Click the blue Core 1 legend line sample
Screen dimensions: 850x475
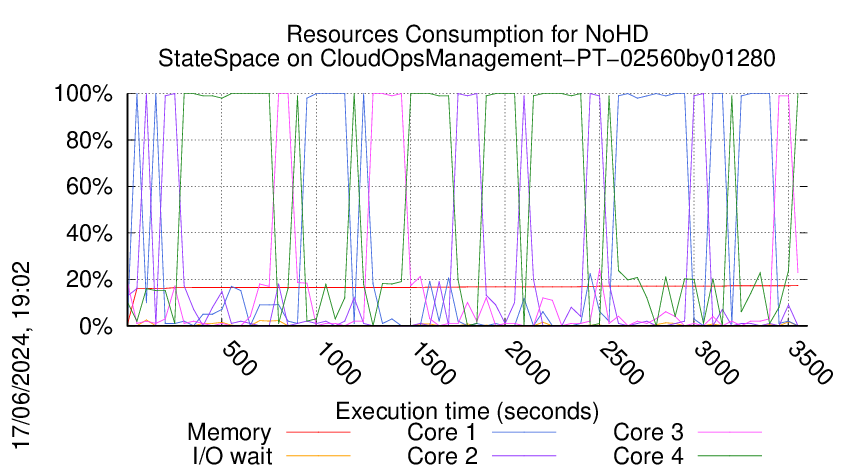click(524, 432)
